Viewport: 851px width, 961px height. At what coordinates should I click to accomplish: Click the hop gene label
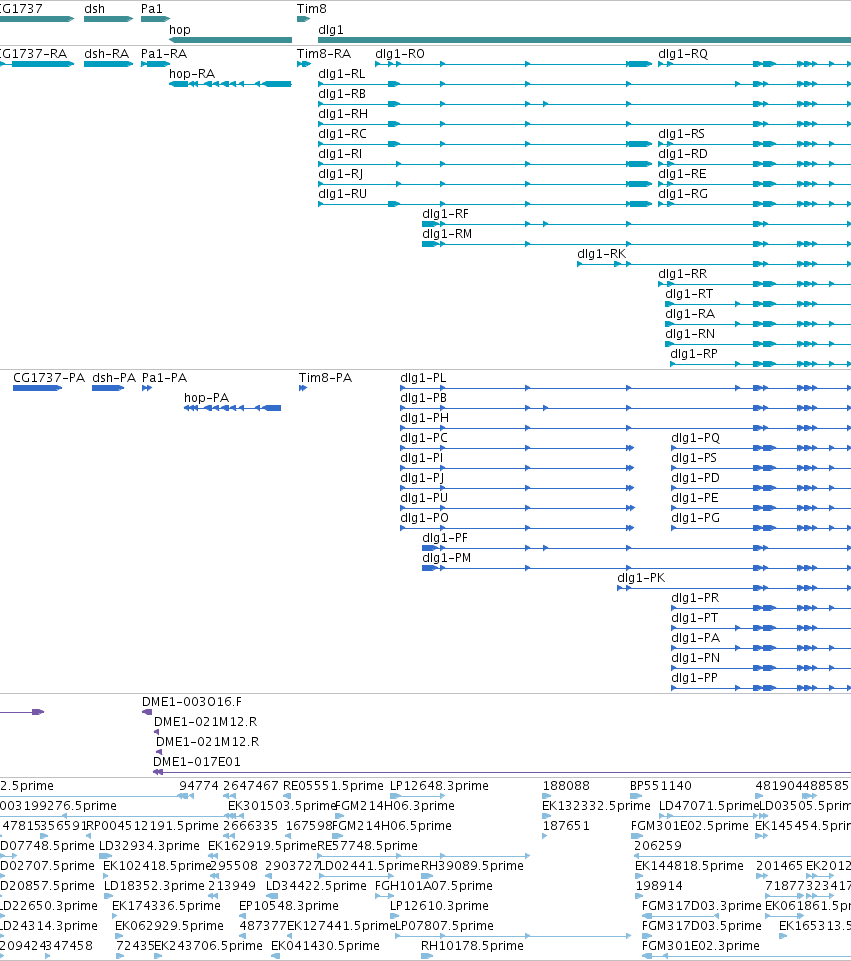[x=180, y=29]
